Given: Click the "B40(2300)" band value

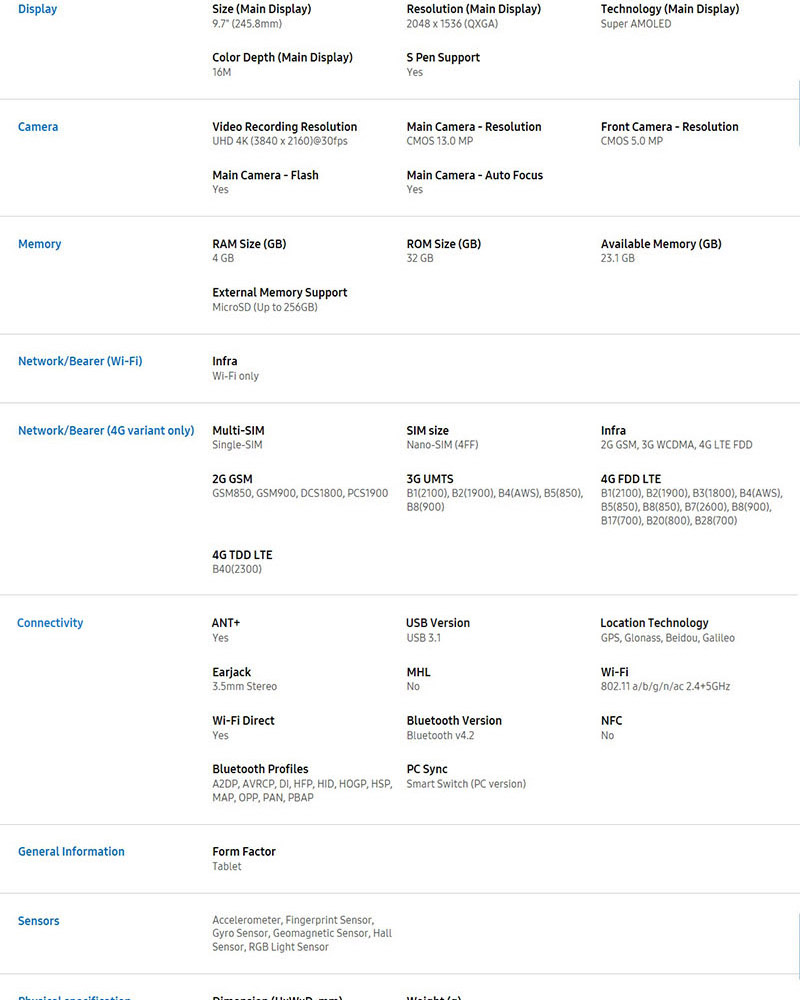Looking at the screenshot, I should tap(237, 570).
